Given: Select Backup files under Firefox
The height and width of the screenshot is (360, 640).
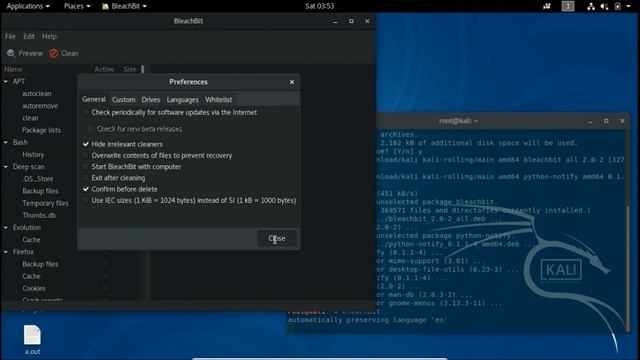Looking at the screenshot, I should pyautogui.click(x=40, y=264).
